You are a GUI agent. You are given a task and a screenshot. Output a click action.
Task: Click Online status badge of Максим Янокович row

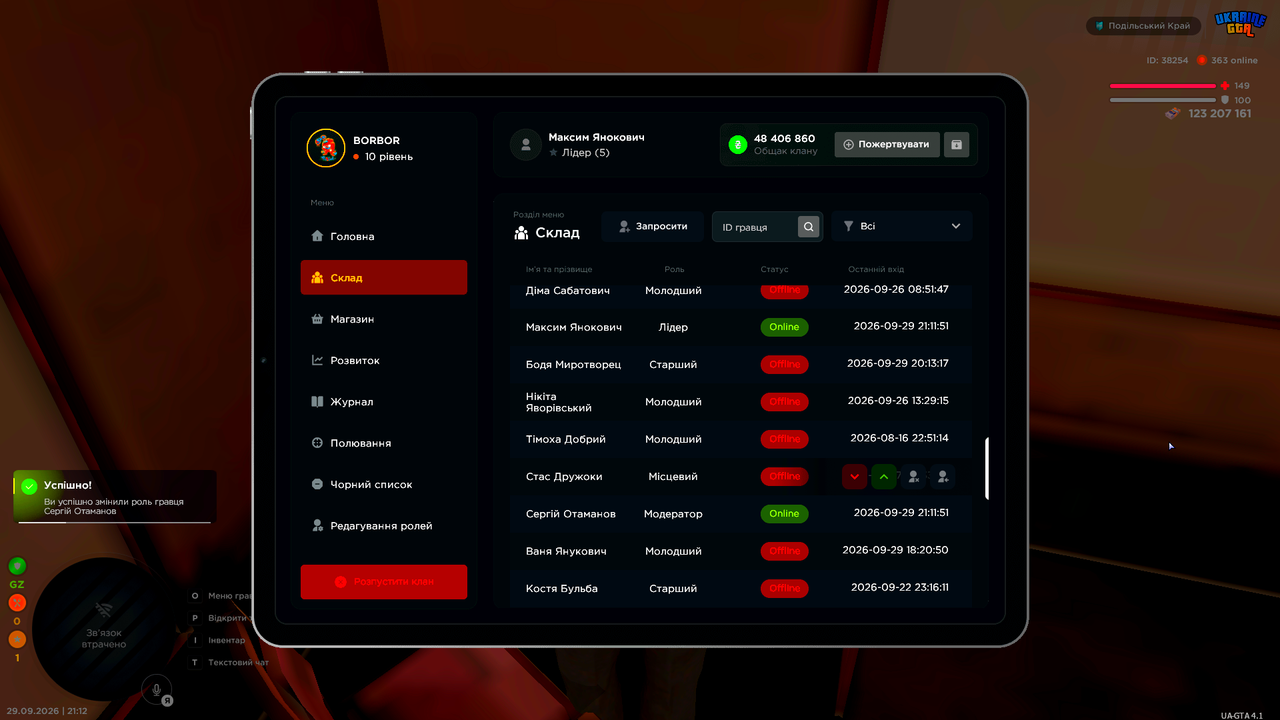(785, 327)
